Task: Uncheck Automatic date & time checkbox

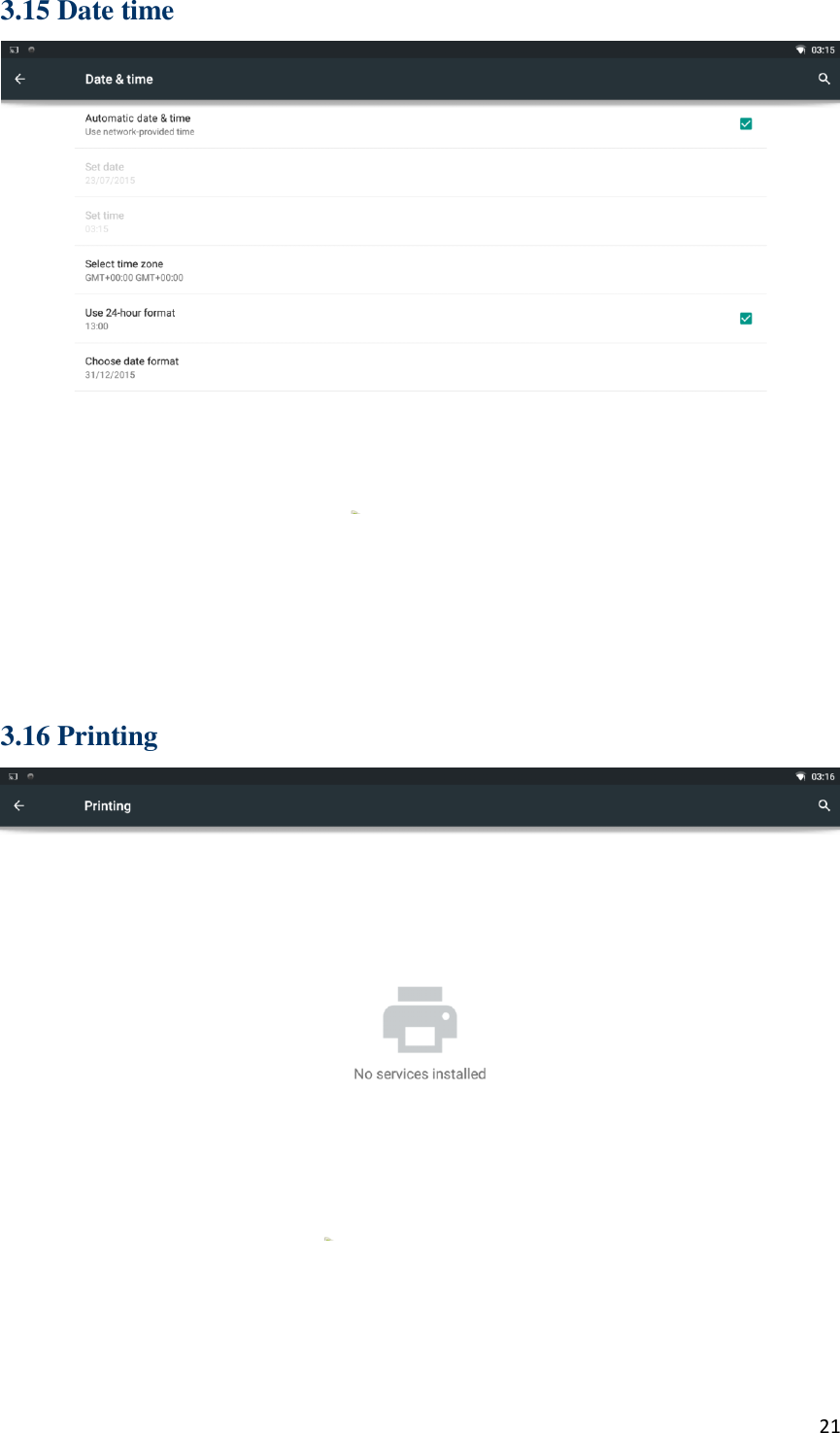Action: click(746, 123)
